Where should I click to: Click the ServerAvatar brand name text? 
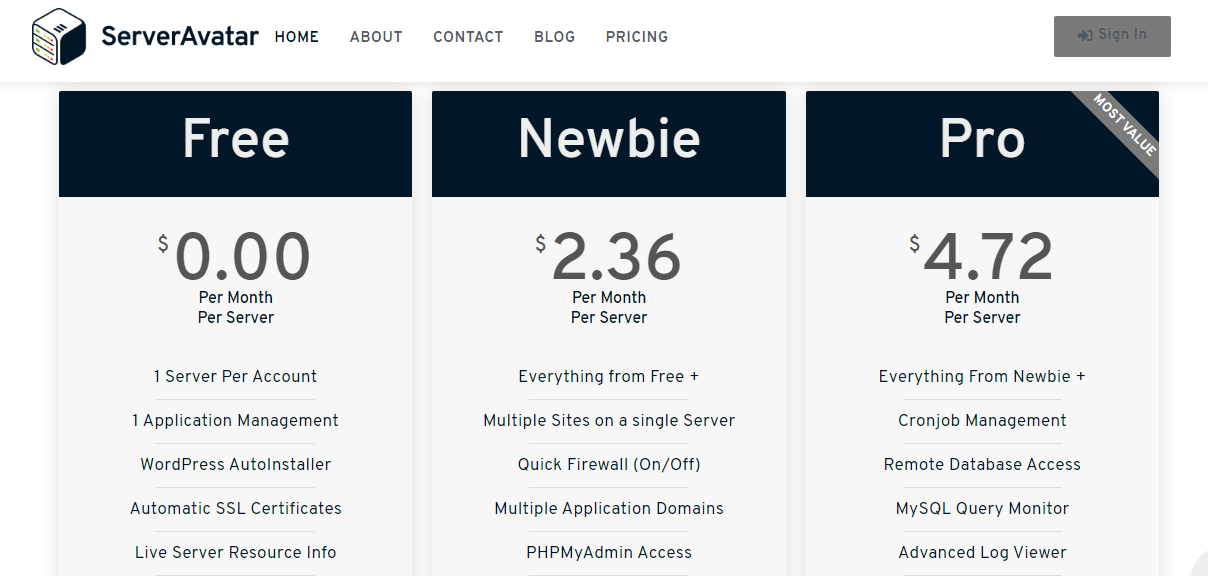[180, 37]
